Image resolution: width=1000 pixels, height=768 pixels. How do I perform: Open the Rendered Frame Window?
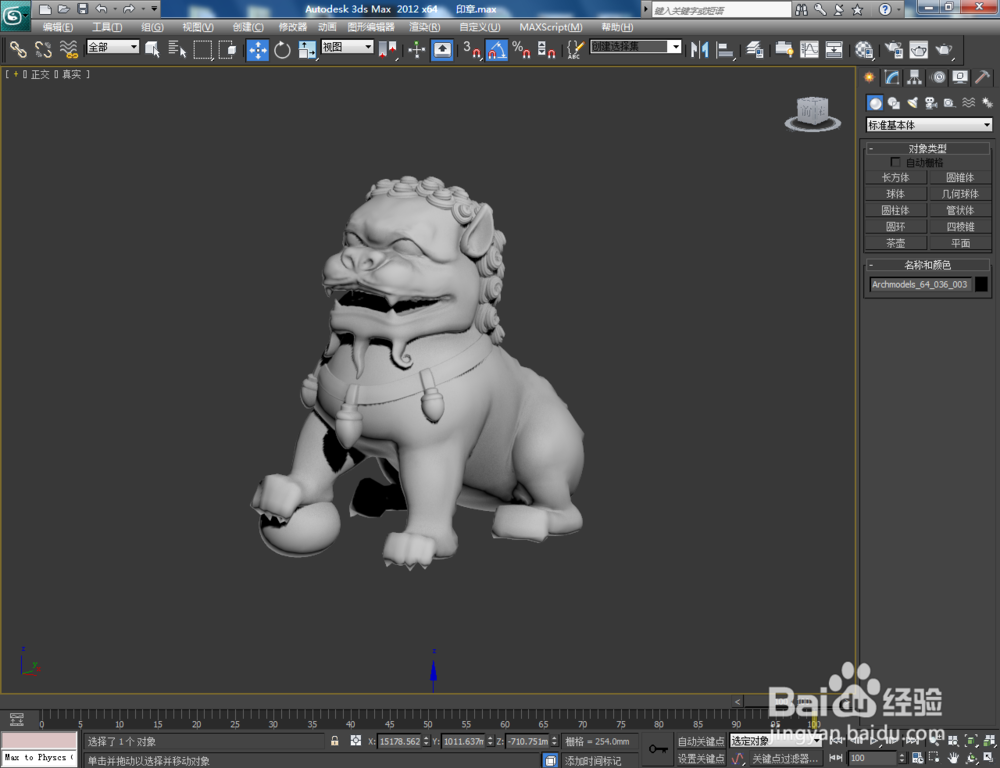pos(918,50)
